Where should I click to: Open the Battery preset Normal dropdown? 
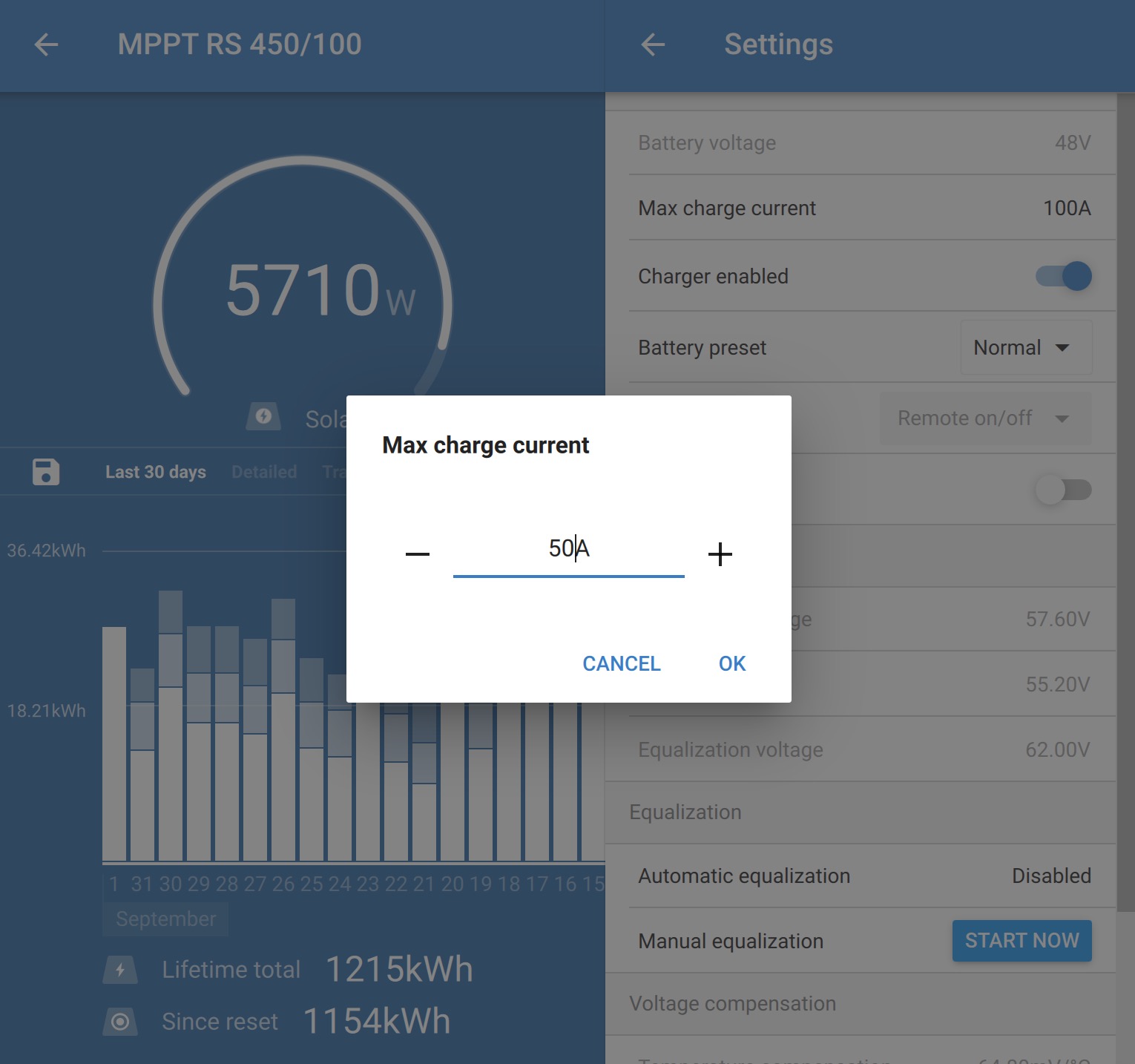pyautogui.click(x=1025, y=348)
